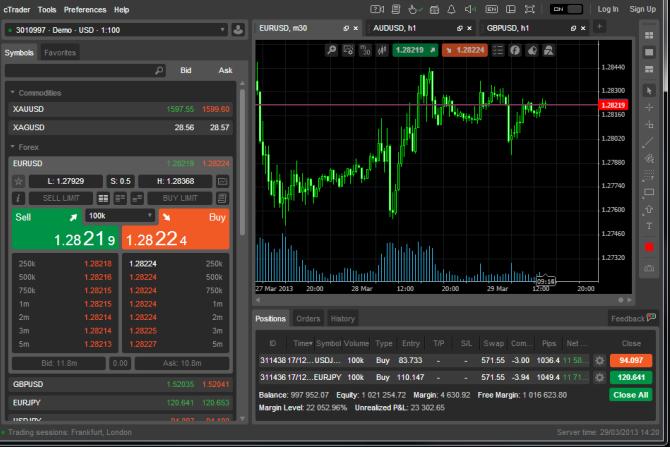Click the EURUSD info 'i' icon
Image resolution: width=670 pixels, height=449 pixels.
[18, 198]
